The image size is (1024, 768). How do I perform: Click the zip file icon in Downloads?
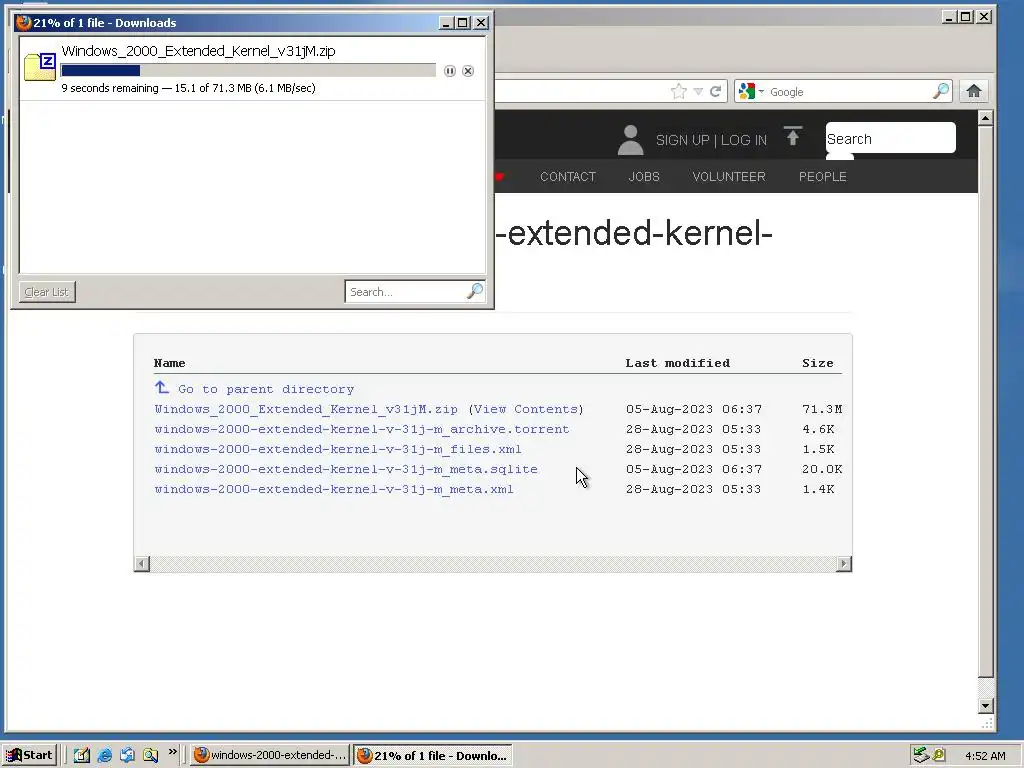[40, 67]
